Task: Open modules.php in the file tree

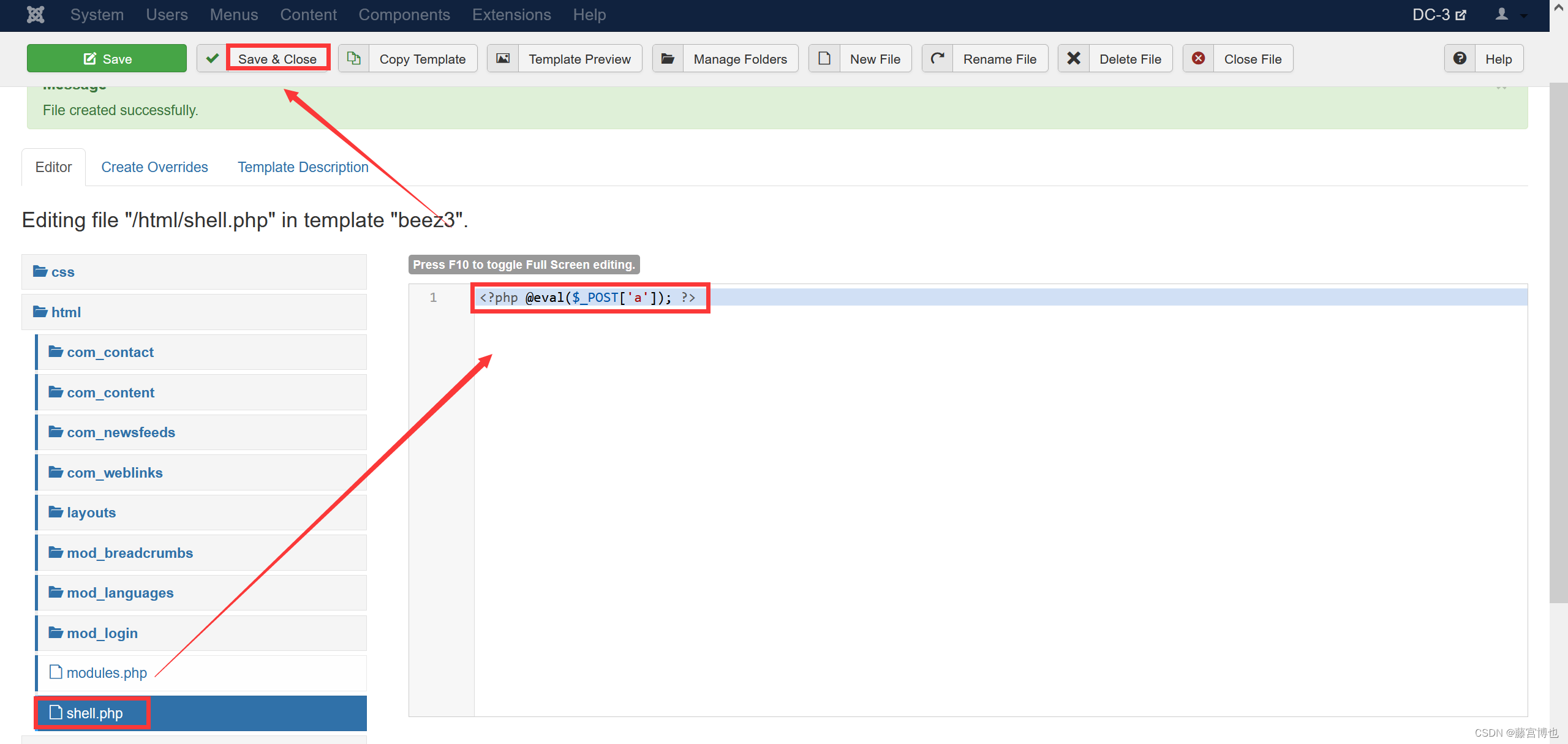Action: pyautogui.click(x=107, y=673)
